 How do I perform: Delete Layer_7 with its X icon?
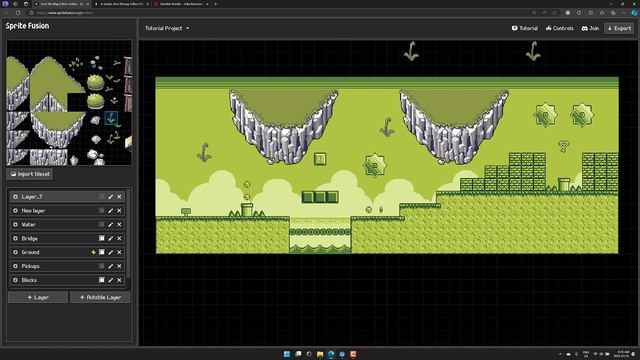coord(119,197)
